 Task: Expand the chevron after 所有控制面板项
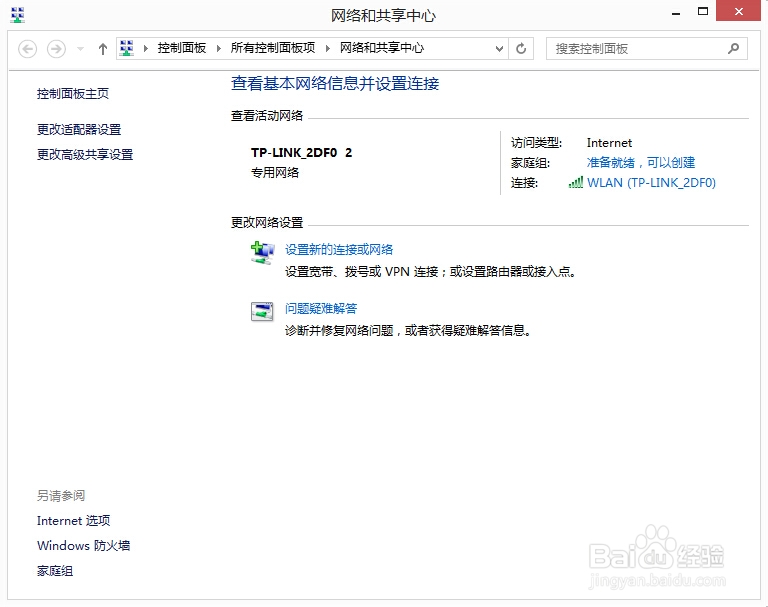coord(327,48)
